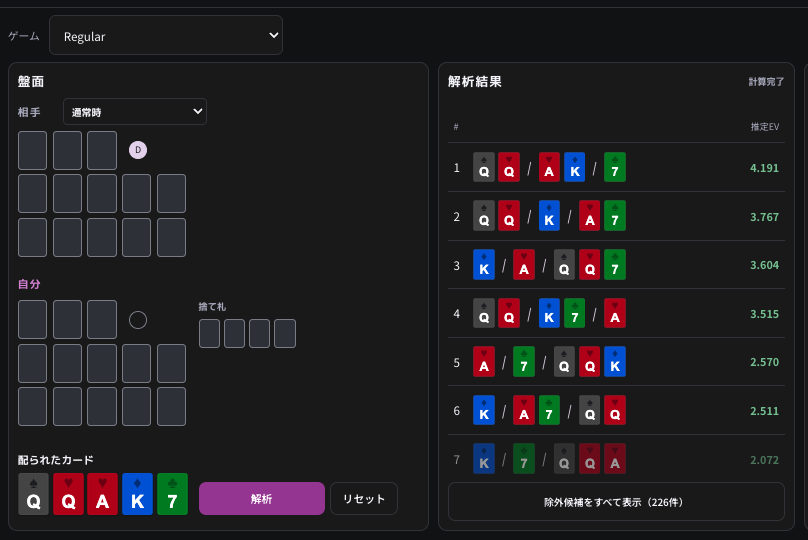Screen dimensions: 808x540
Task: Click first slot of opponent's top row
Action: (32, 150)
